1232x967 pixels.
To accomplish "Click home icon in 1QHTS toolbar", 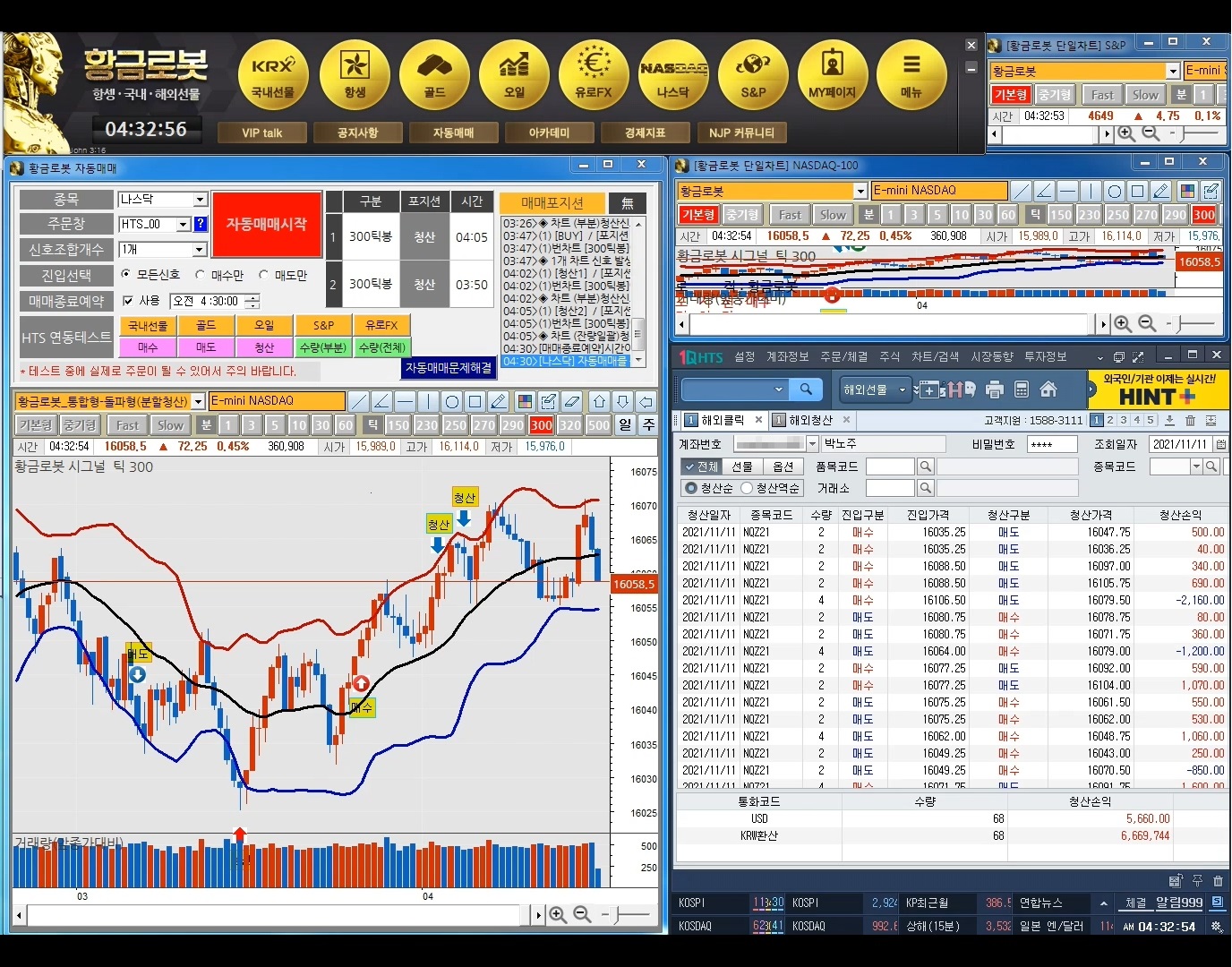I will tap(1048, 389).
